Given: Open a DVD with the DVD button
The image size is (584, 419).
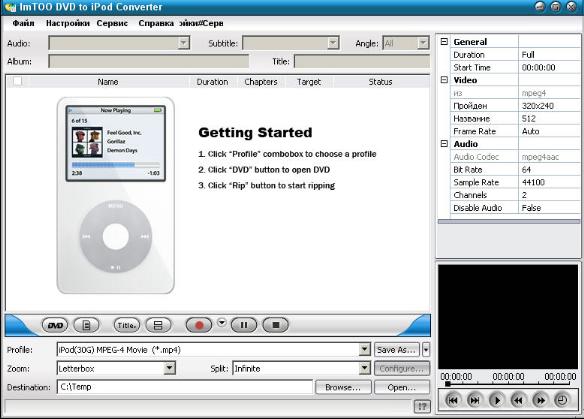Looking at the screenshot, I should pos(55,325).
